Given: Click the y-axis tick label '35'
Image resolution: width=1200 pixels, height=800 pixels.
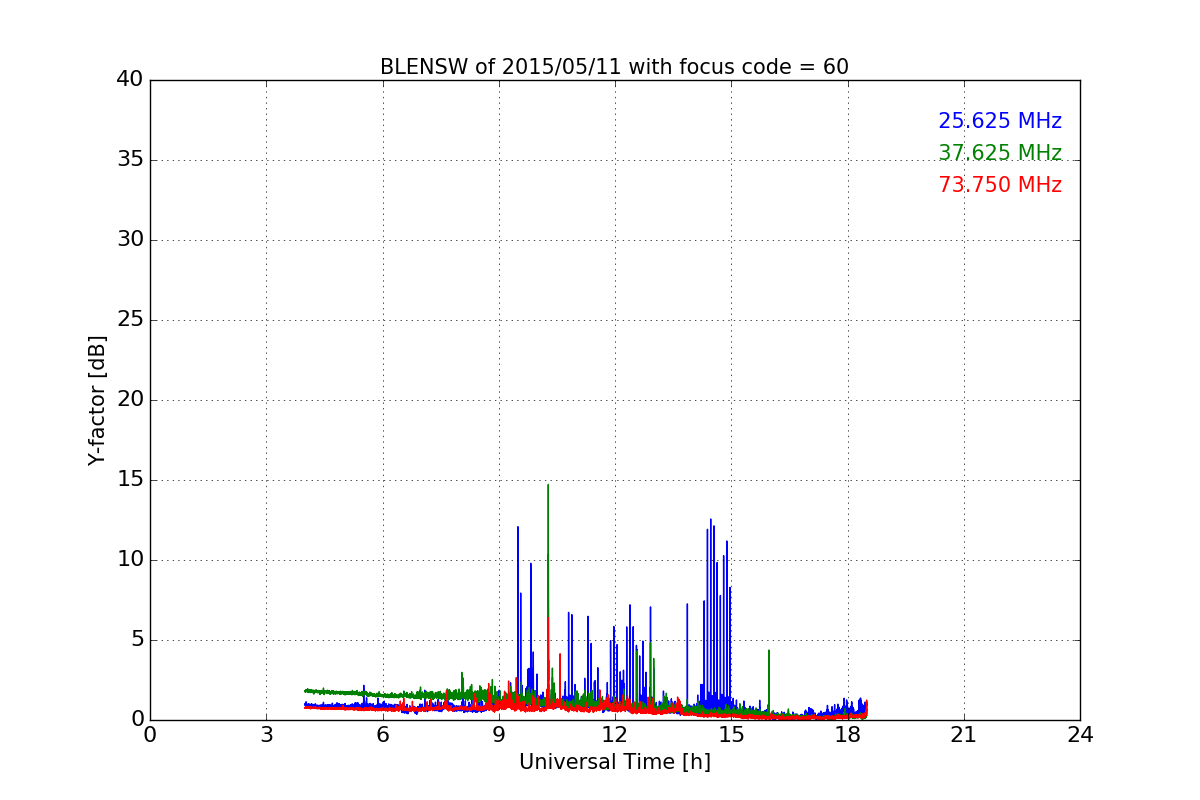Looking at the screenshot, I should pos(130,160).
